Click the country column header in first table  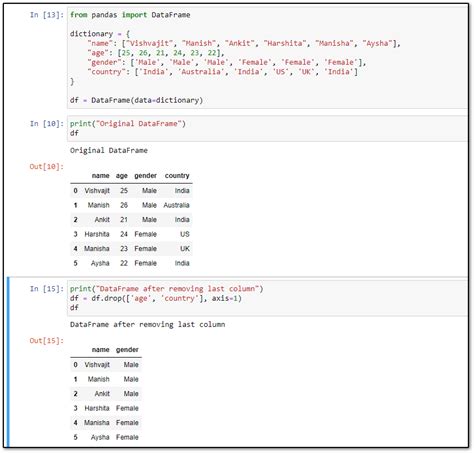[x=177, y=176]
